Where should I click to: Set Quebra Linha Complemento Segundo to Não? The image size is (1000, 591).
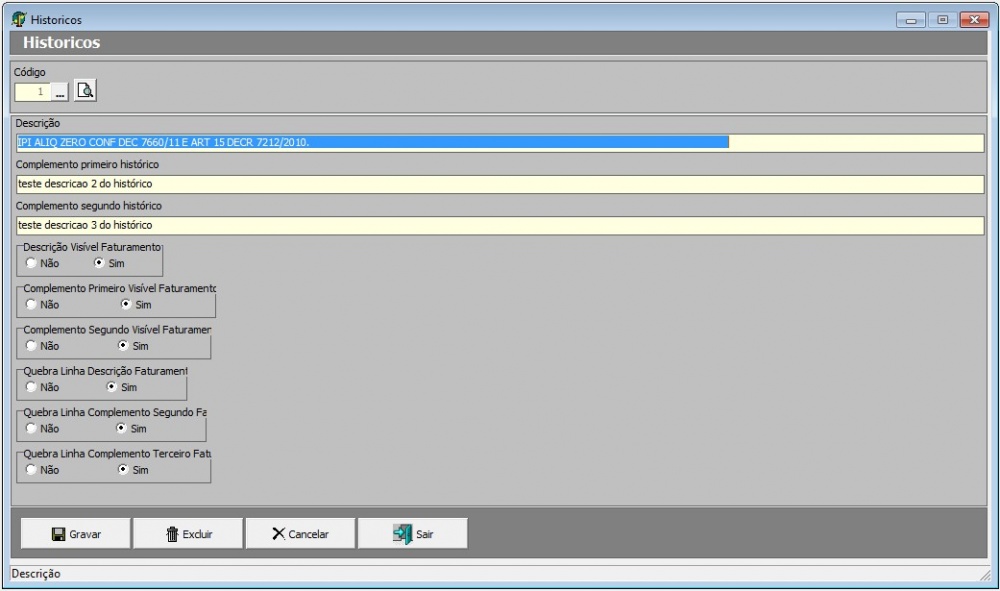[32, 429]
